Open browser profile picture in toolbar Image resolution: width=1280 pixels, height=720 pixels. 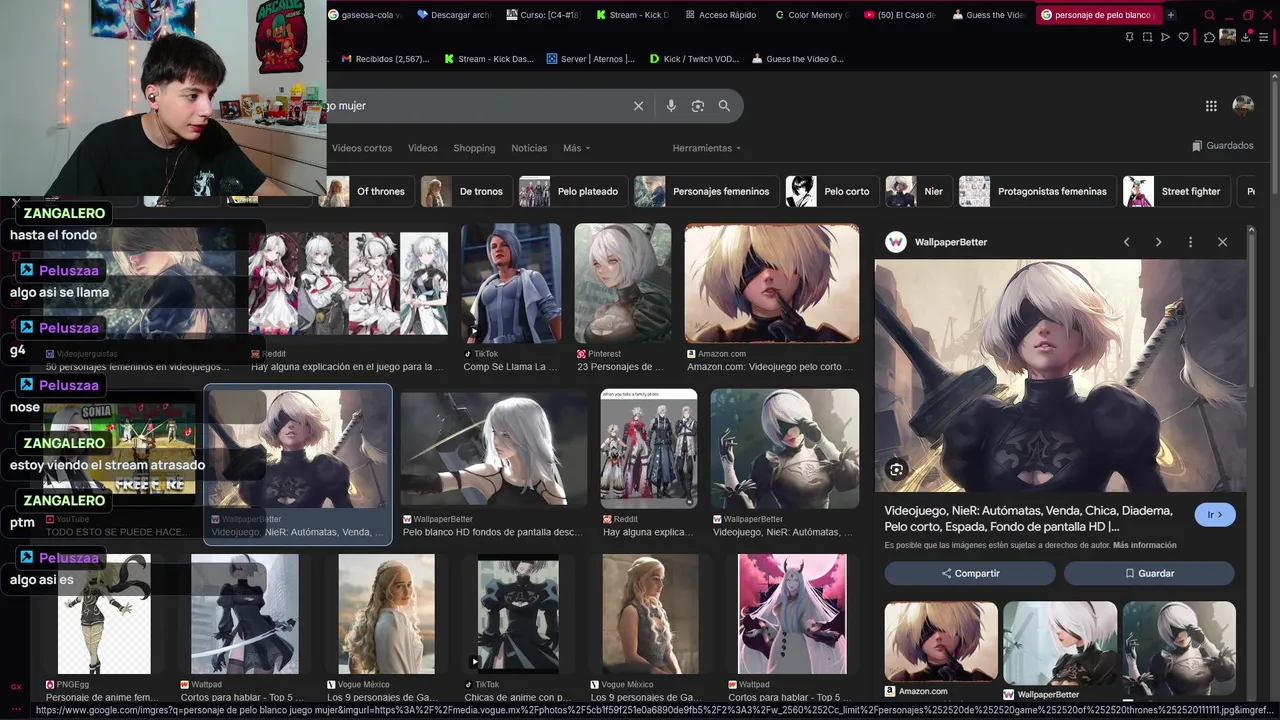coord(1227,37)
